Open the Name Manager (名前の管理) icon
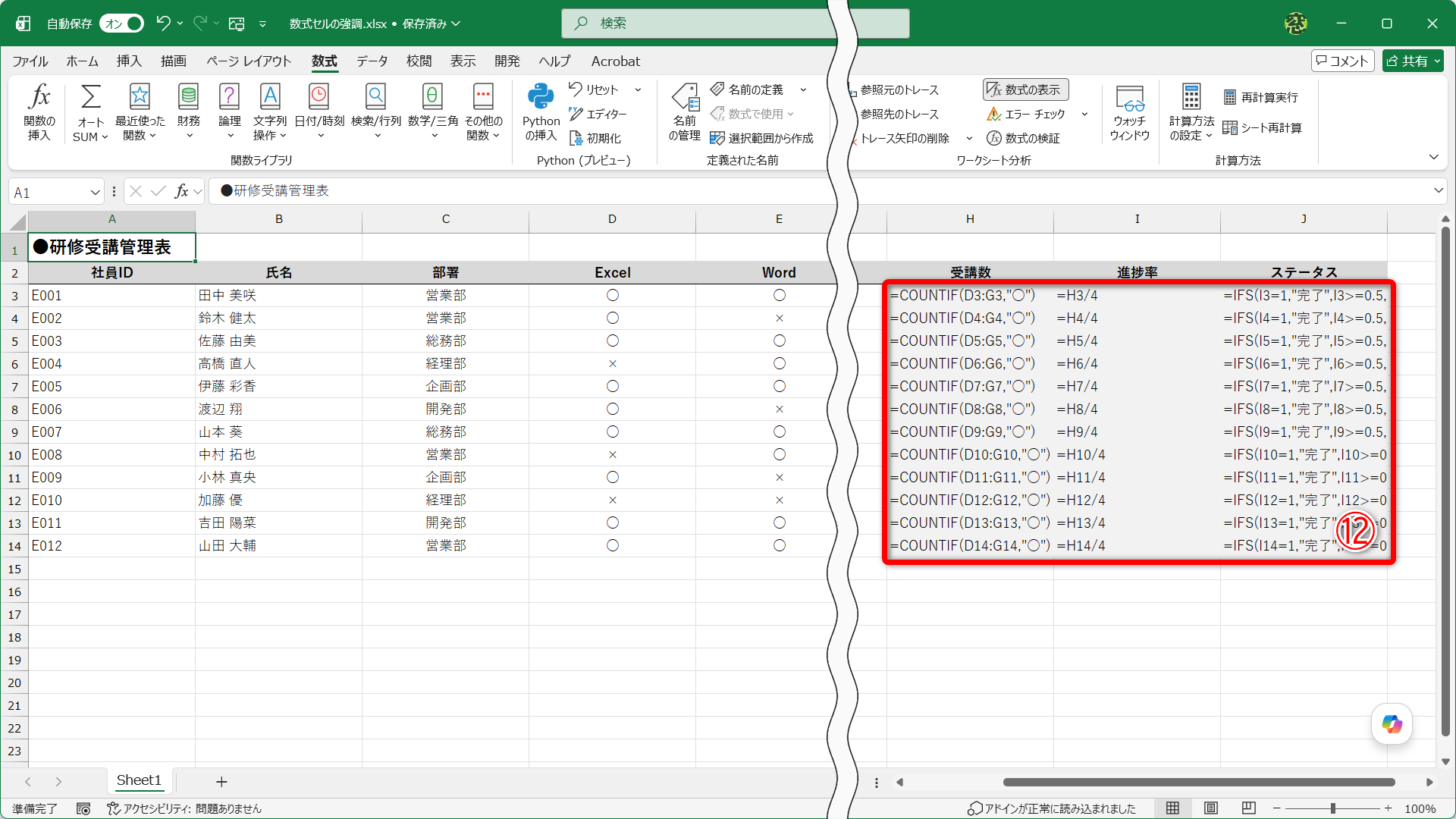 coord(685,112)
